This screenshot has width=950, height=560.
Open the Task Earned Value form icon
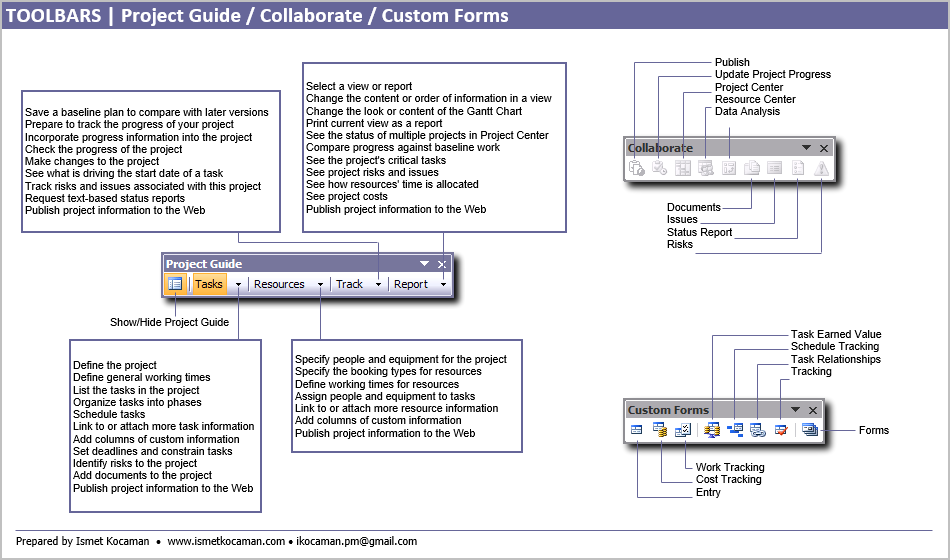tap(712, 430)
